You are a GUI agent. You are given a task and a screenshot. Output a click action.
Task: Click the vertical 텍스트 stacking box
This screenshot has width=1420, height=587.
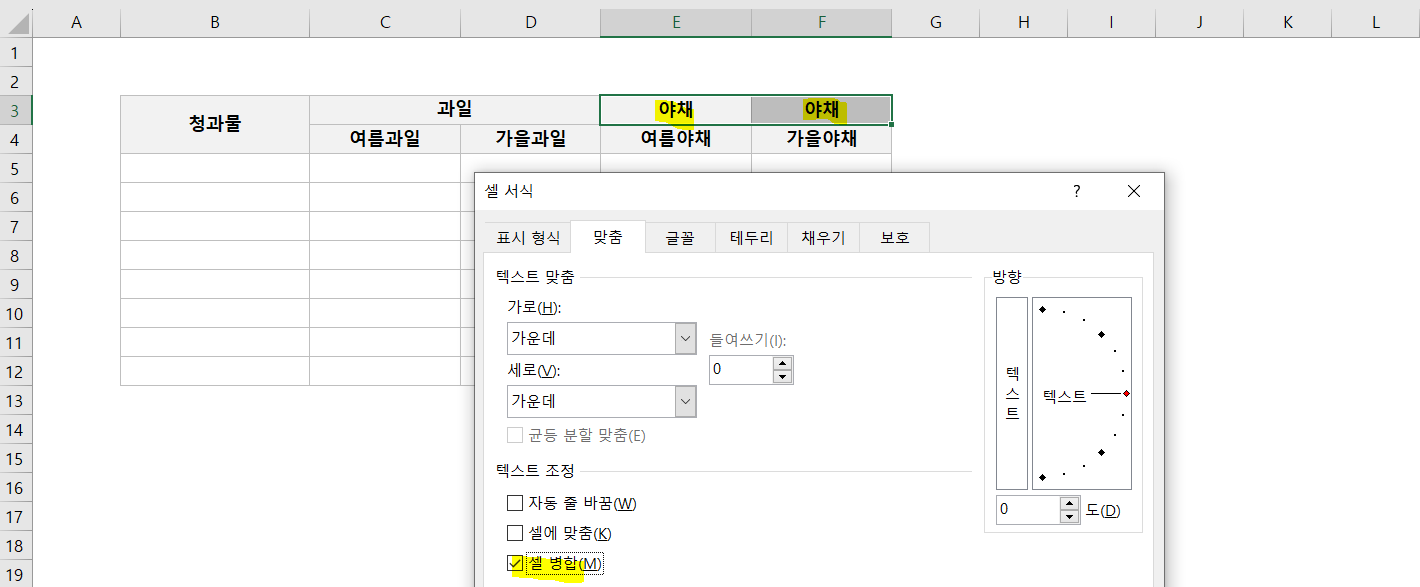click(x=1011, y=390)
